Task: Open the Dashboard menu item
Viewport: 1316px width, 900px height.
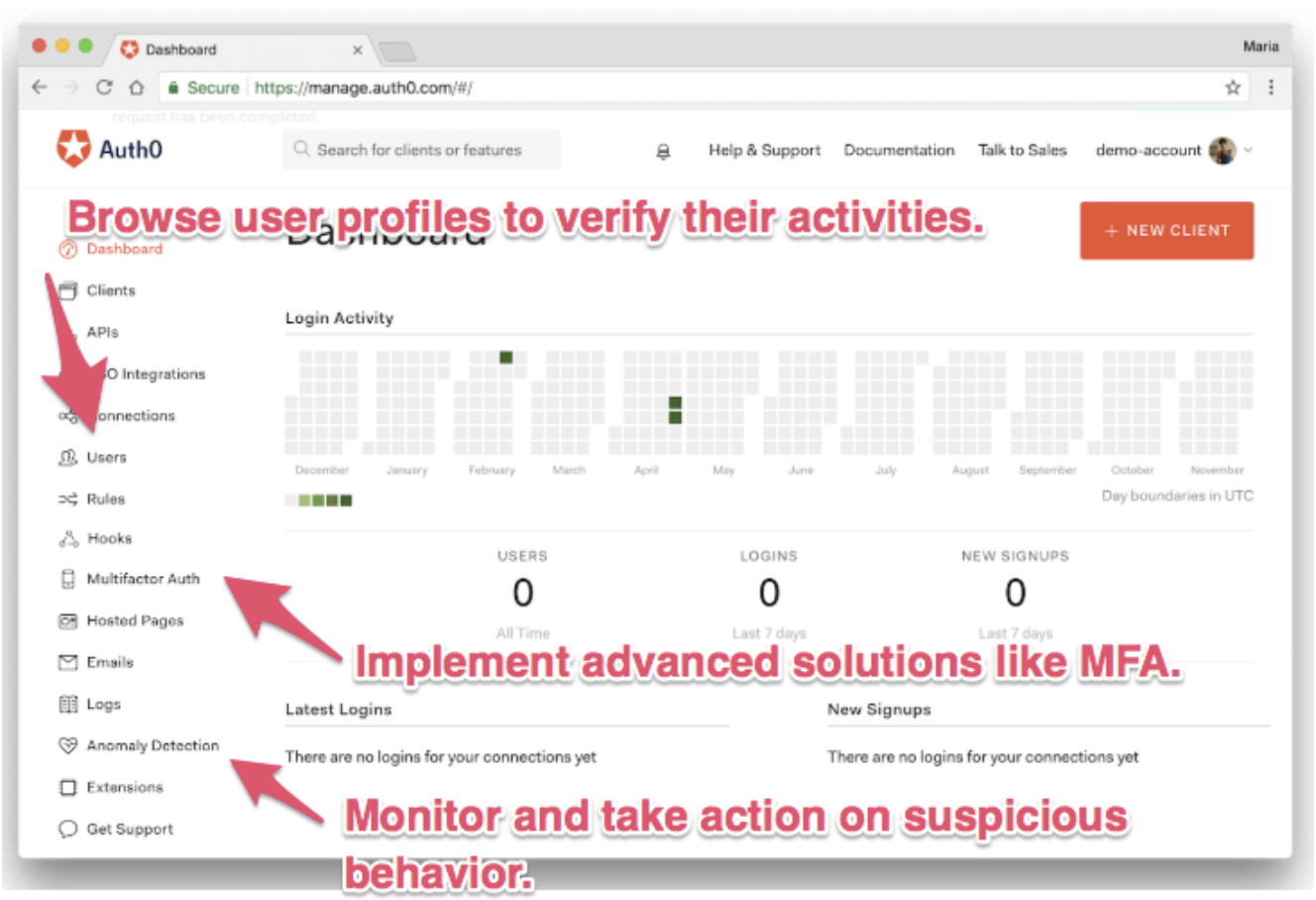Action: click(124, 249)
